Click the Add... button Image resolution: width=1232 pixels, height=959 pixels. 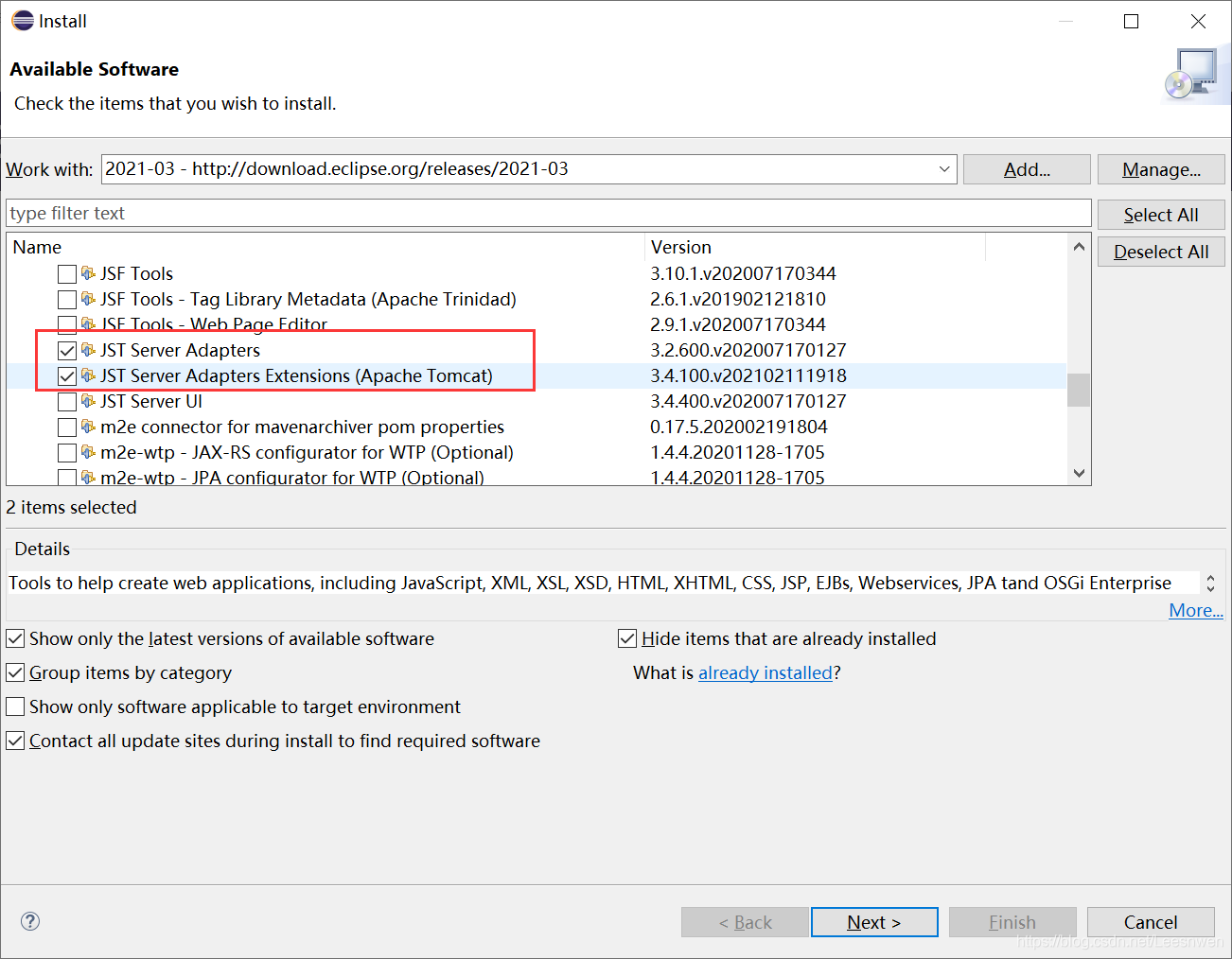click(x=1027, y=169)
